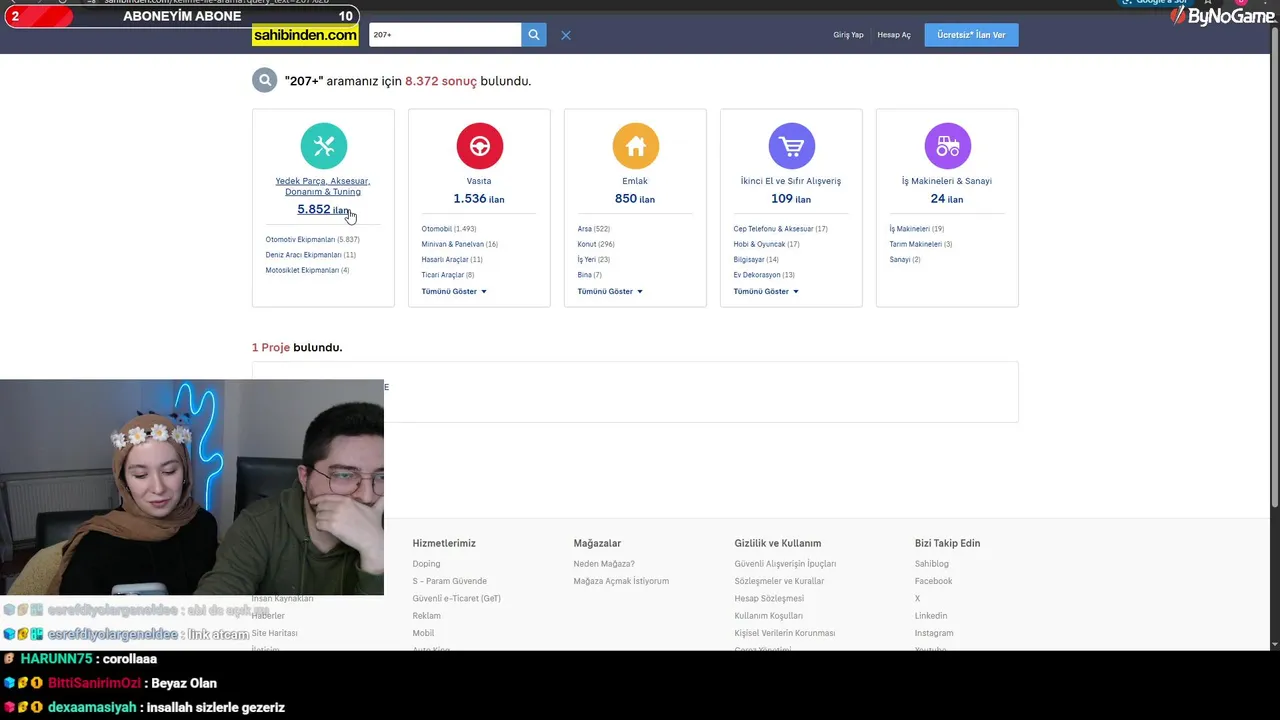
Task: Click the search magnifier button
Action: pyautogui.click(x=534, y=35)
